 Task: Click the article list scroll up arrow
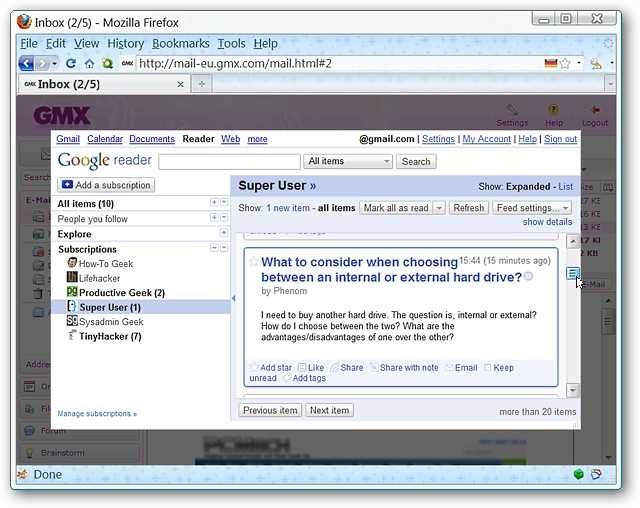573,241
